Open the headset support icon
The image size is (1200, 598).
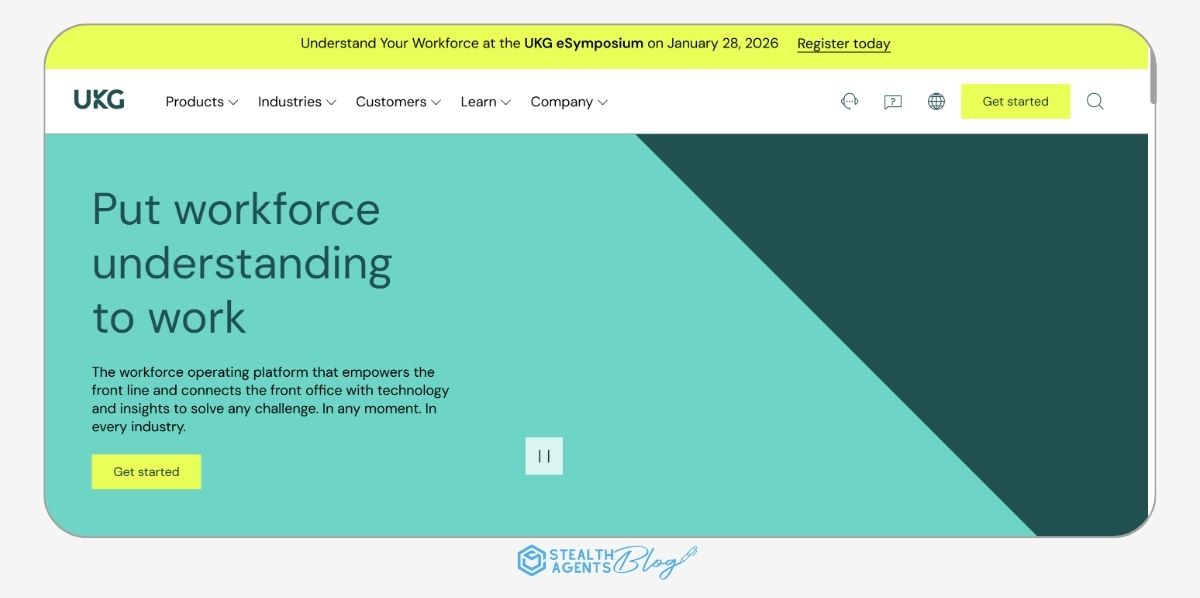tap(849, 101)
